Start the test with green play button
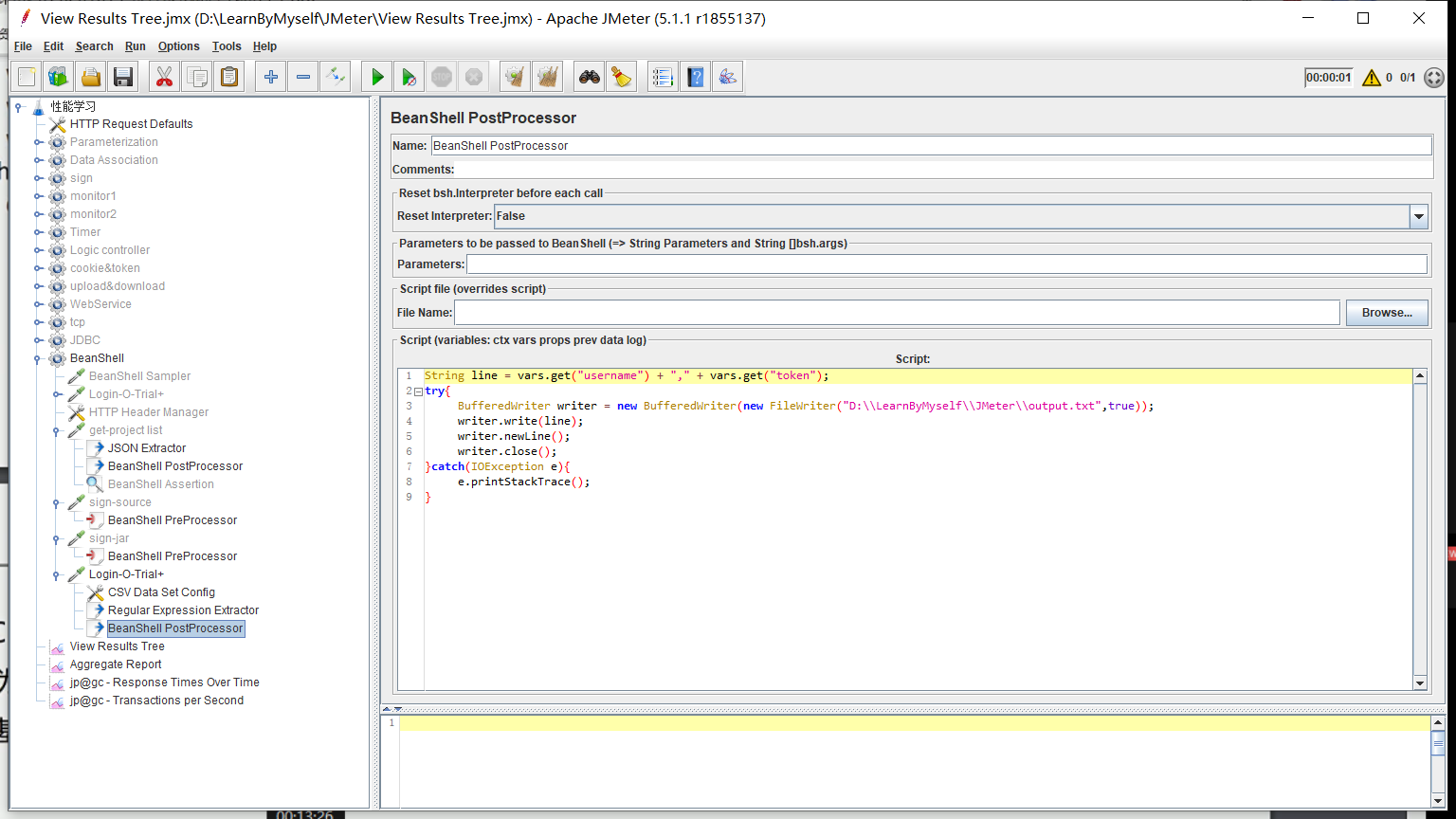The width and height of the screenshot is (1456, 819). (x=377, y=77)
